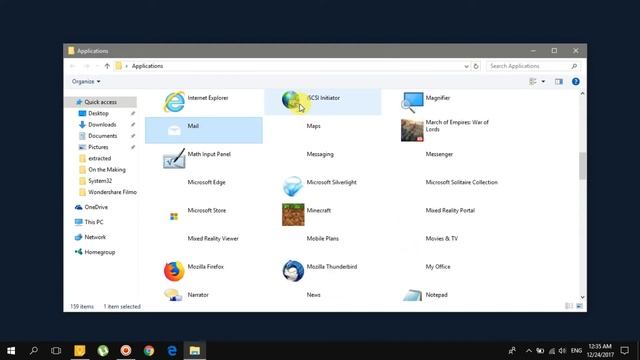Screen dimensions: 640x360
Task: Open System32 folder in sidebar
Action: coord(100,181)
